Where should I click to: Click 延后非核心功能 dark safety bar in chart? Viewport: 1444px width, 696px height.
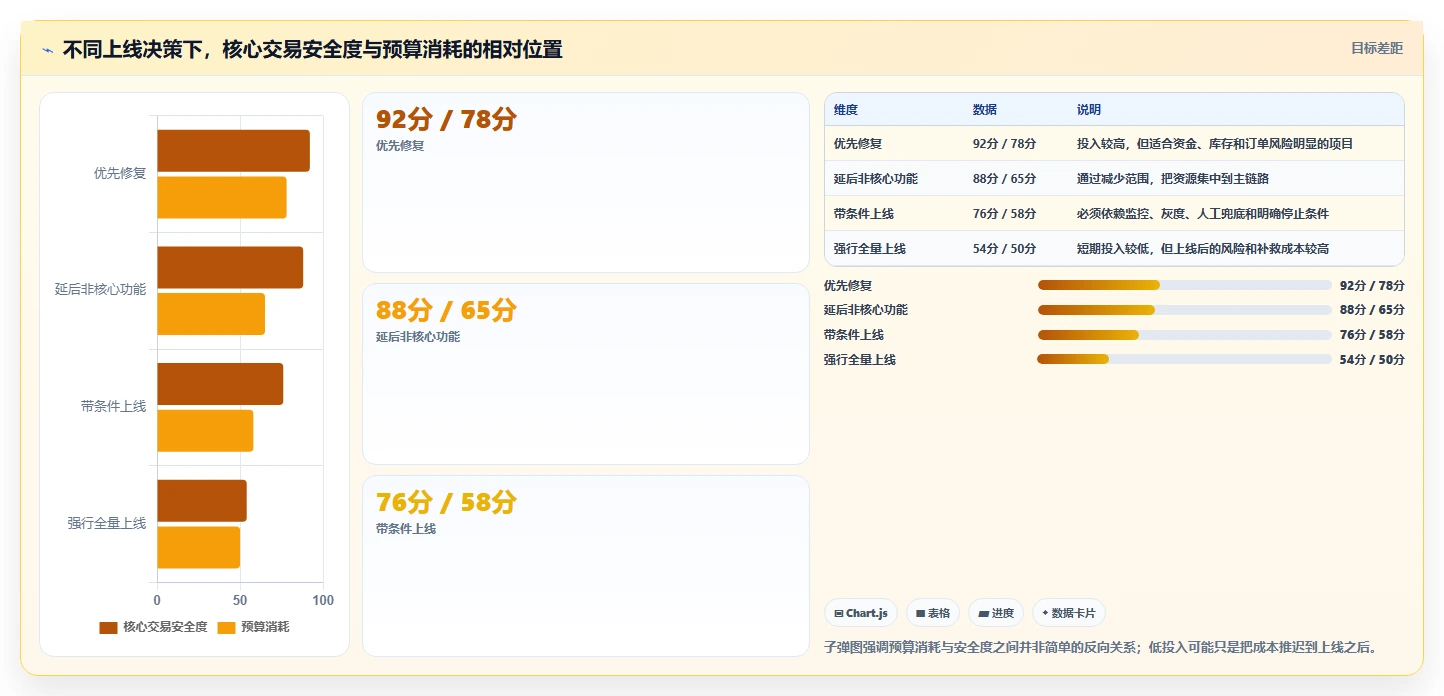(x=230, y=267)
